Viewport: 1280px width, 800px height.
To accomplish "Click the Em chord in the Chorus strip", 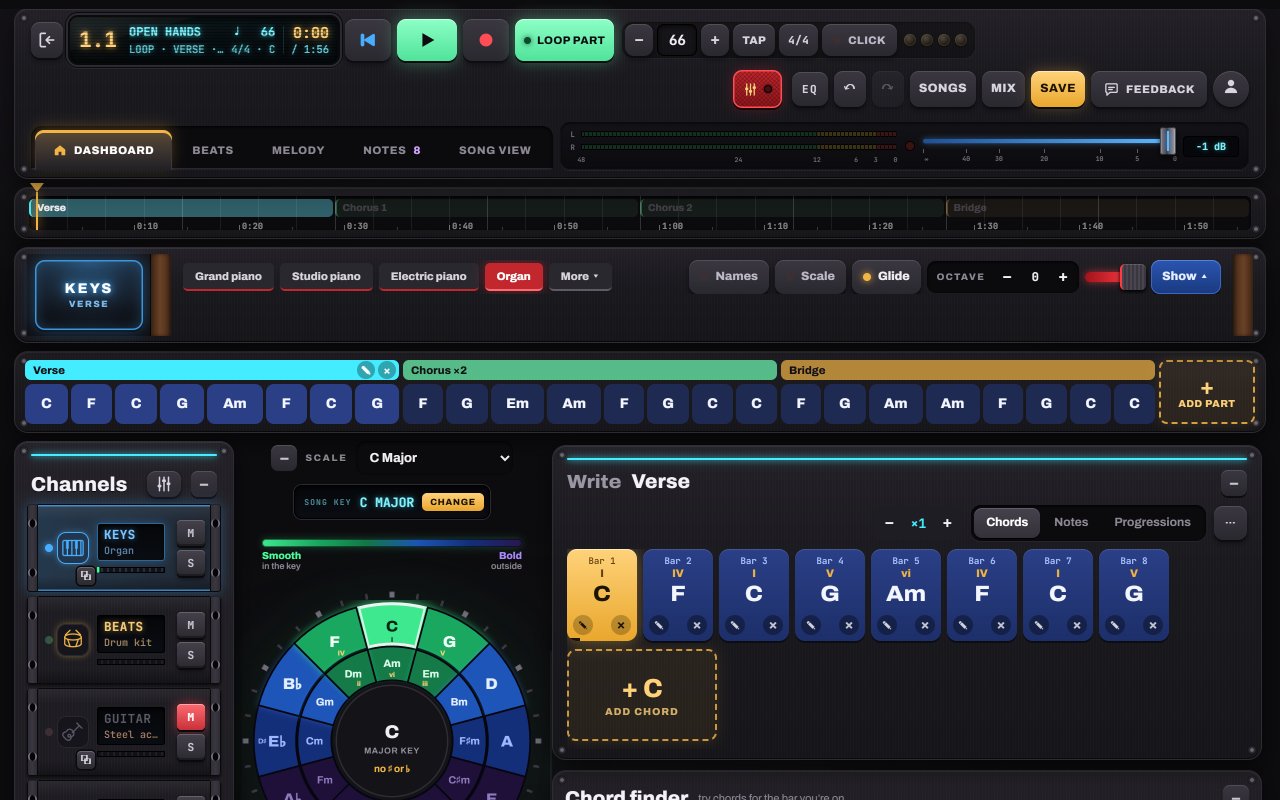I will pos(517,403).
